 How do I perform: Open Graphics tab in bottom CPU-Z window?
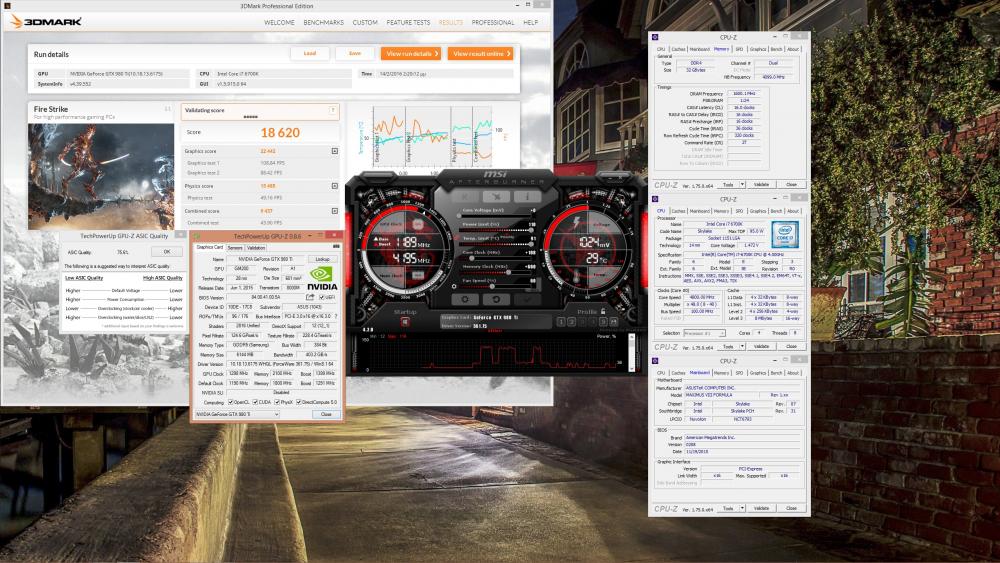click(x=758, y=373)
